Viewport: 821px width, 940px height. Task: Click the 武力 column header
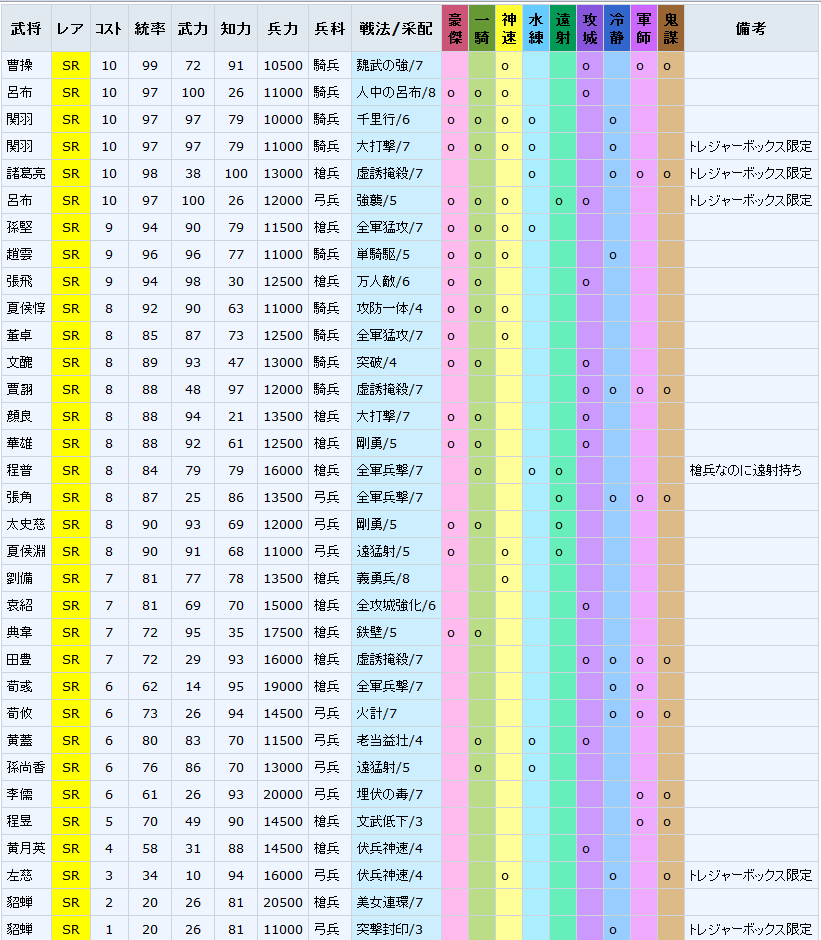193,28
